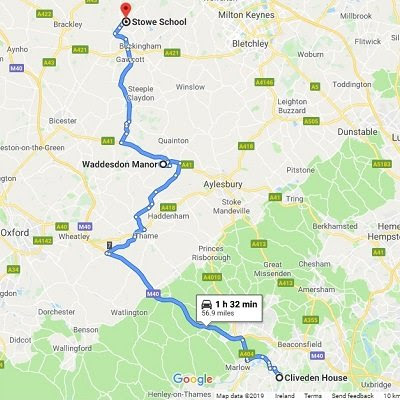Click the A422 road shield near Brackley
Image resolution: width=400 pixels, height=400 pixels.
pos(44,14)
